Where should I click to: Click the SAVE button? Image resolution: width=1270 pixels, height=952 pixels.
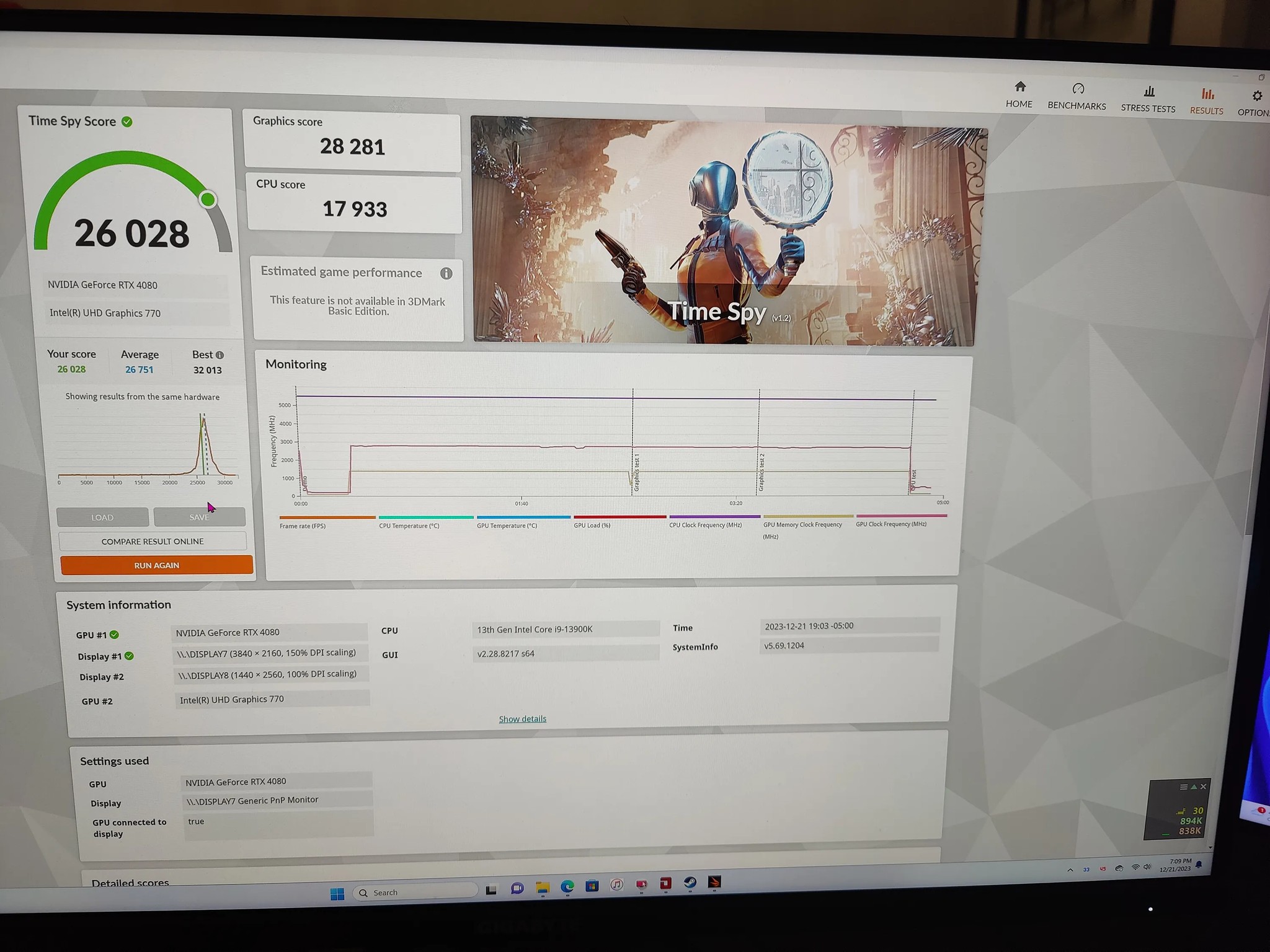tap(199, 517)
